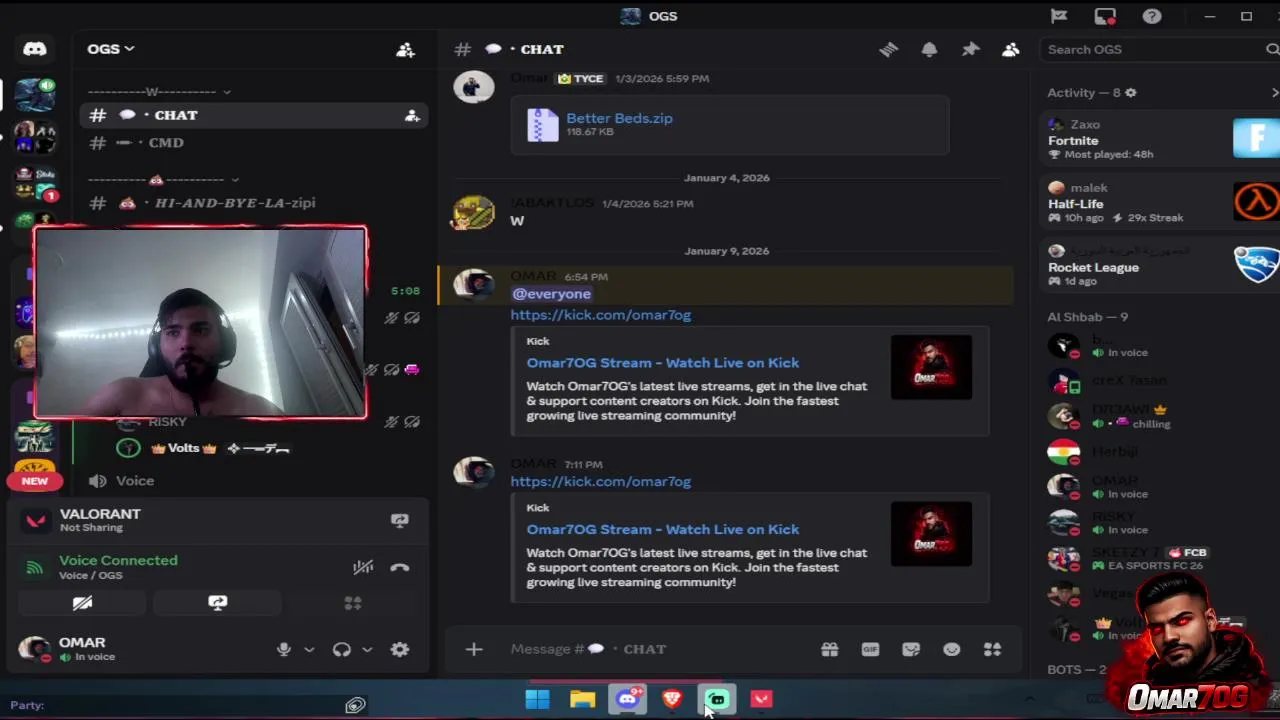Collapse the W category chevron
Viewport: 1280px width, 720px height.
coord(227,92)
